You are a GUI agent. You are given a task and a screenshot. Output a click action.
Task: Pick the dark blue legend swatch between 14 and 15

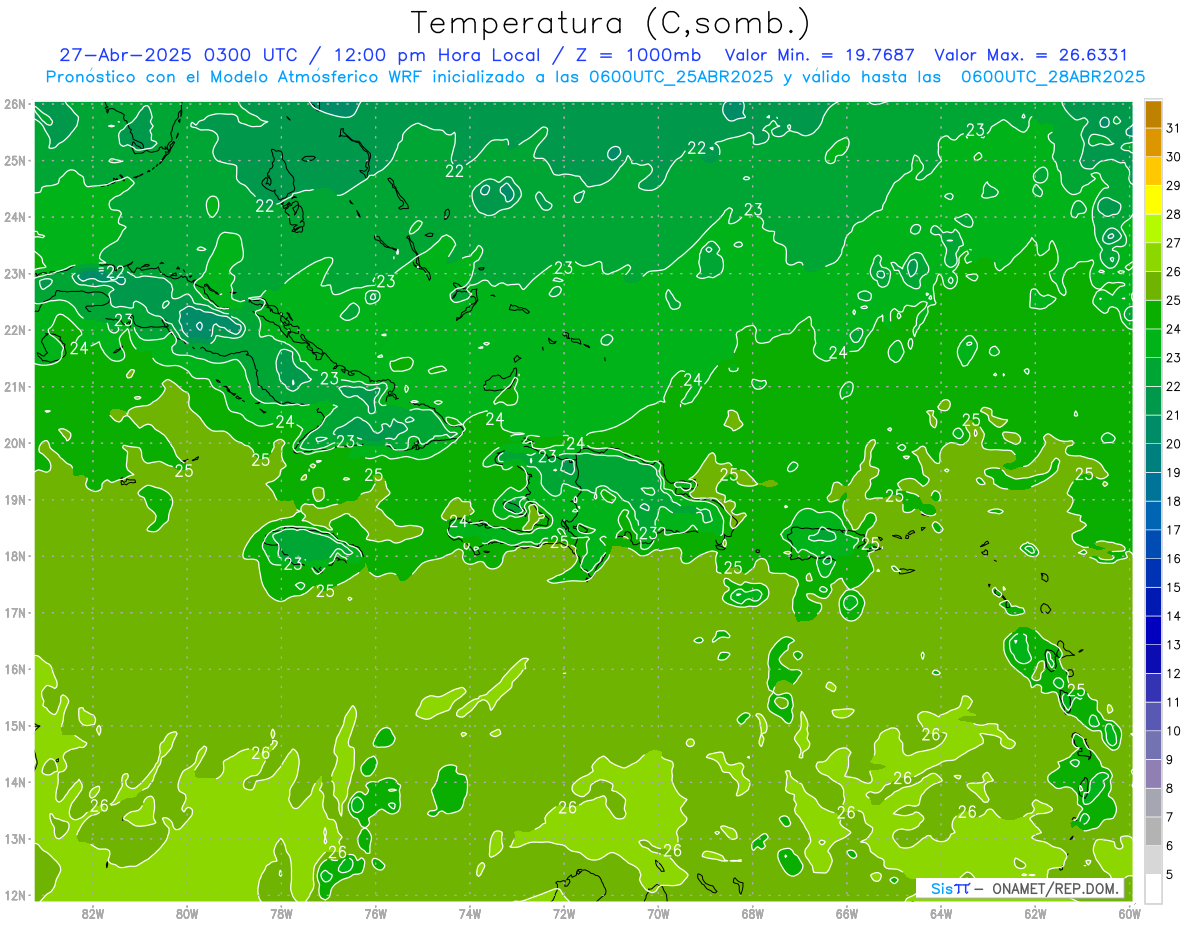point(1153,602)
